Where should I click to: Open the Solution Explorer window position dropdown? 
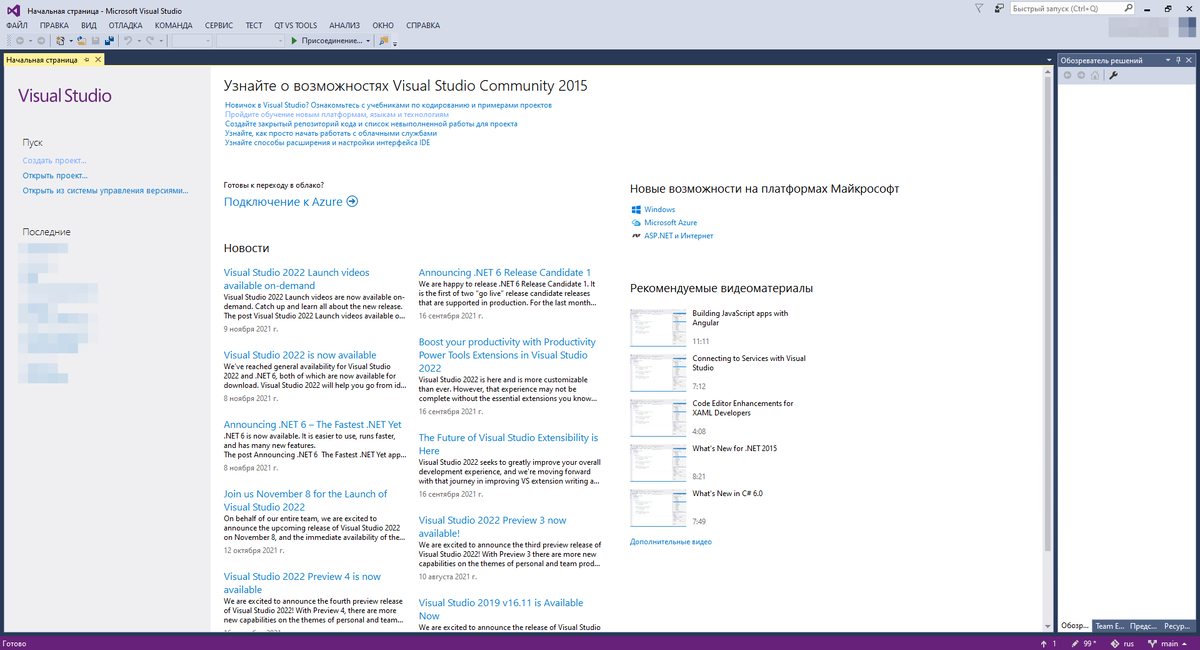pyautogui.click(x=1168, y=60)
